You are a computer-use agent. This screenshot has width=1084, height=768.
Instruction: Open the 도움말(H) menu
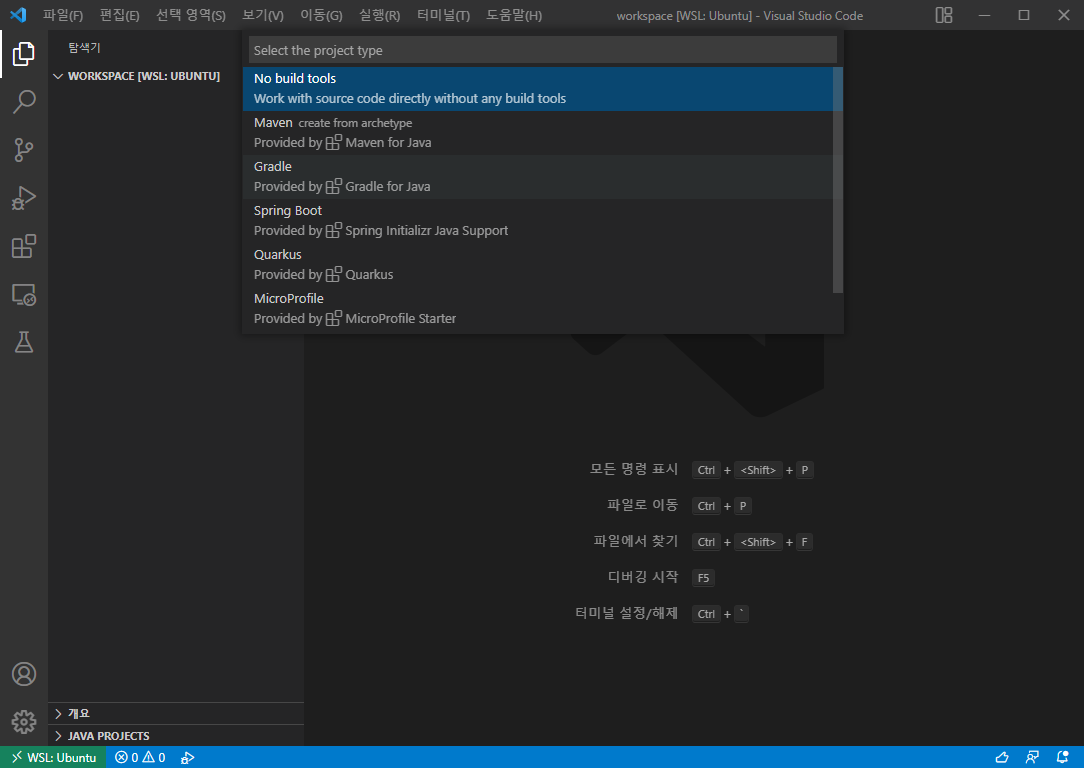point(514,15)
